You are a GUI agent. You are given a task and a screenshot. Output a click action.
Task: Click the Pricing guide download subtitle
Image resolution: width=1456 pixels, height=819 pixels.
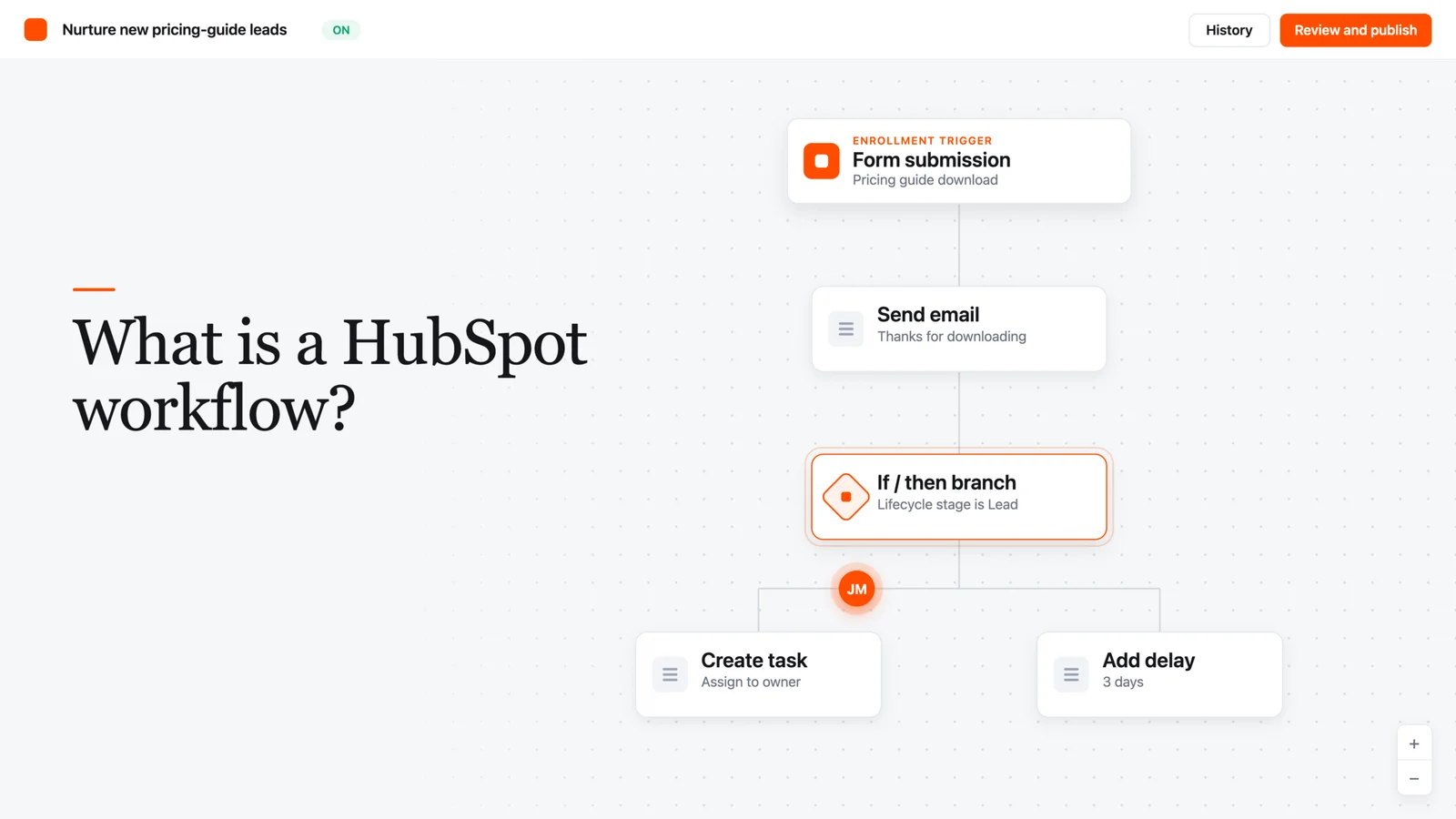click(925, 180)
